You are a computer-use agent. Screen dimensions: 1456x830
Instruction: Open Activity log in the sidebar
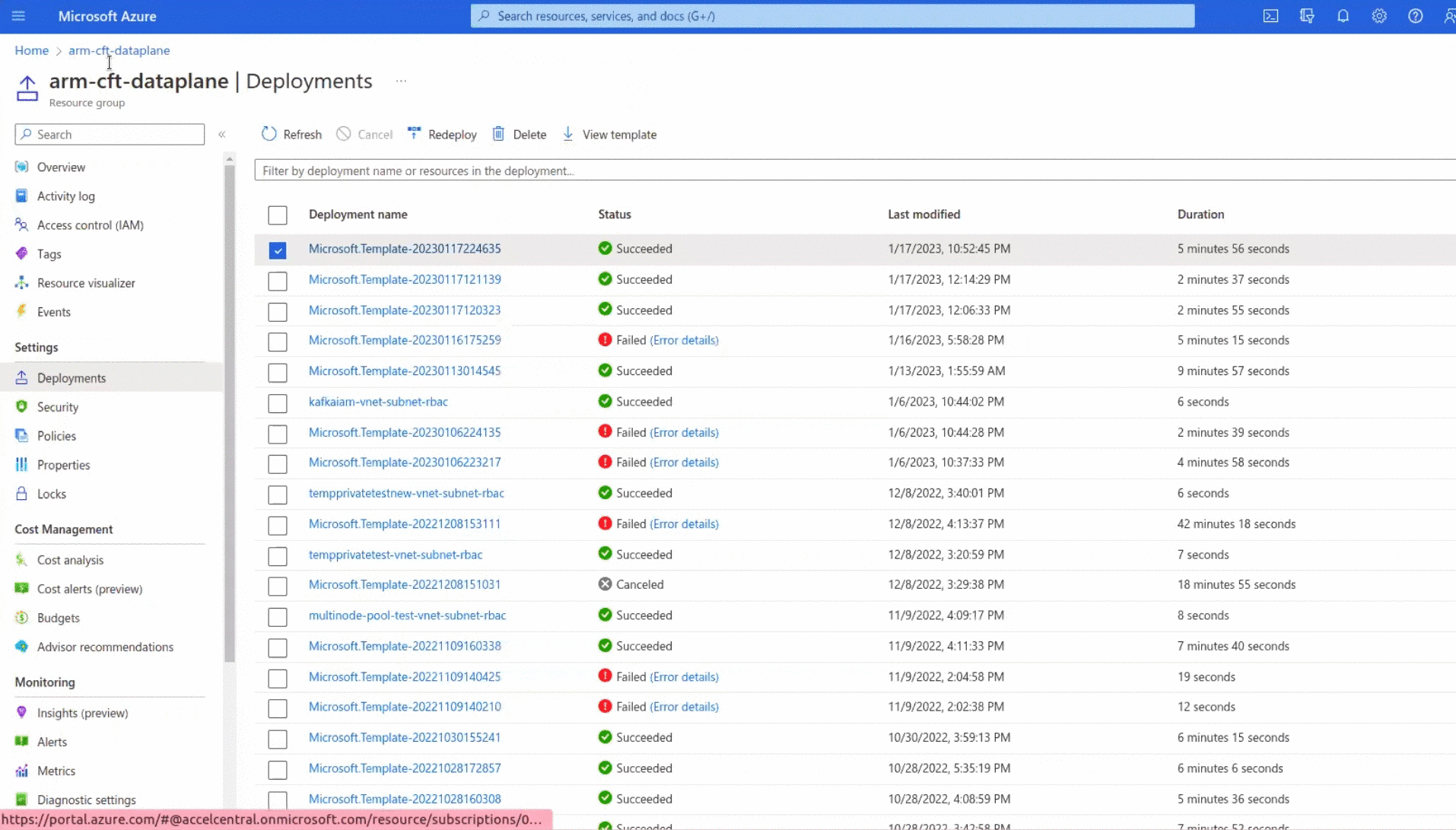(x=65, y=196)
